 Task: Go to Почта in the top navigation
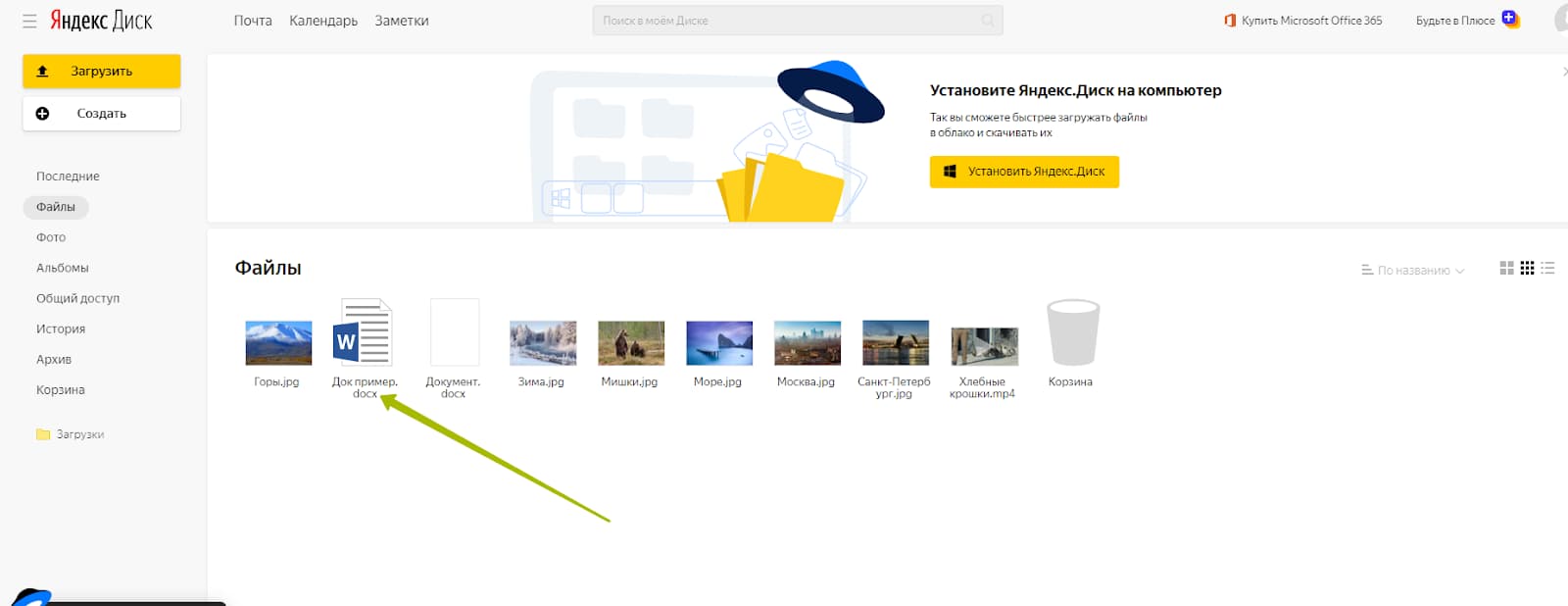click(253, 21)
